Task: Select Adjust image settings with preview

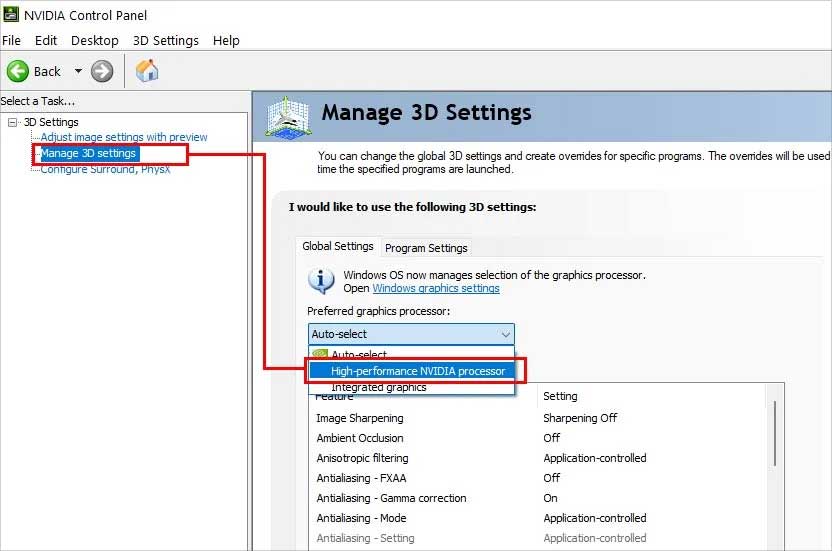Action: 124,137
